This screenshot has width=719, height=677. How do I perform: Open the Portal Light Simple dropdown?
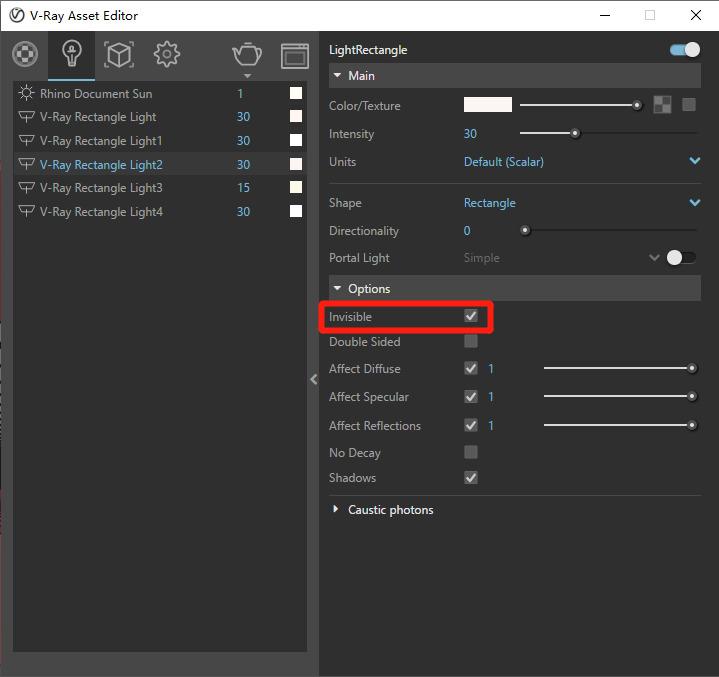(562, 258)
